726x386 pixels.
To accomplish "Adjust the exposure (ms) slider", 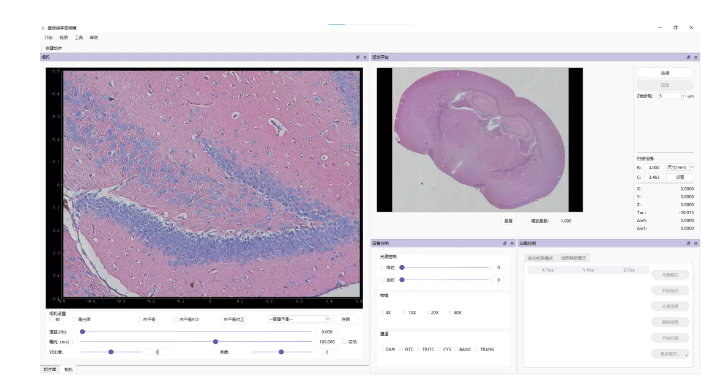I will 196,342.
